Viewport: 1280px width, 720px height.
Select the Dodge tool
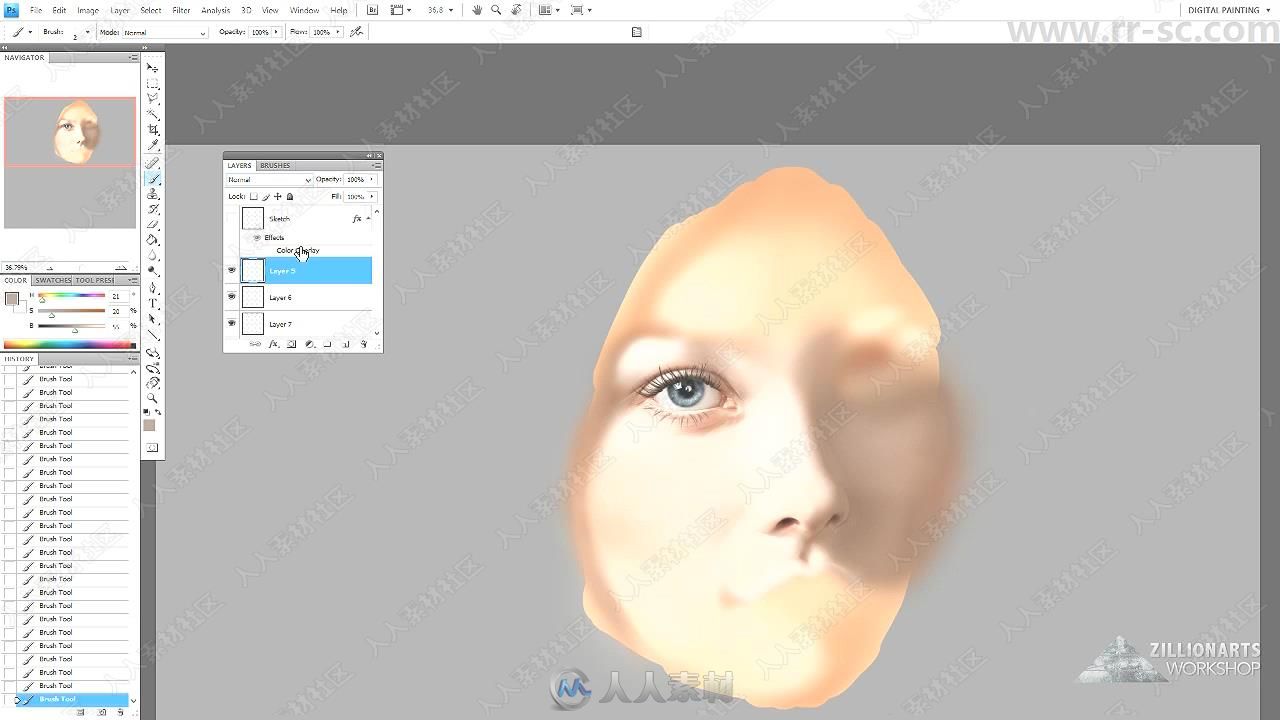pos(153,271)
